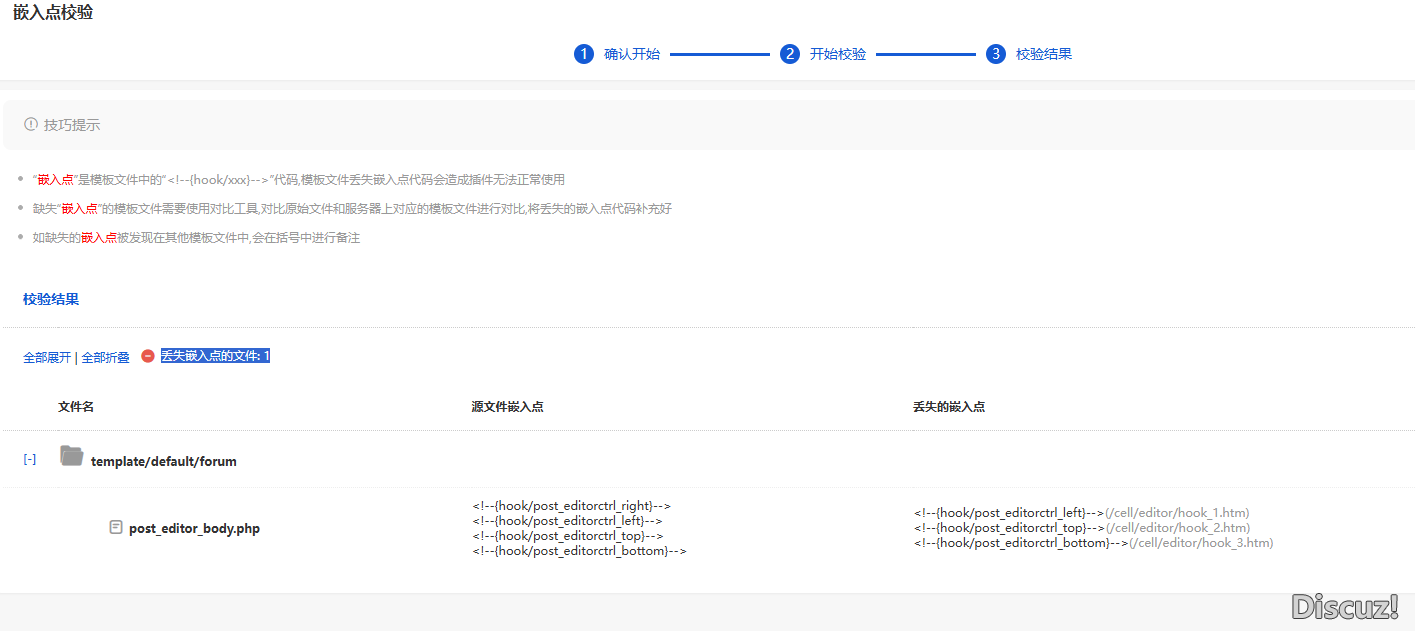Click the file icon before post_editor_body.php
The height and width of the screenshot is (631, 1415).
[x=116, y=527]
